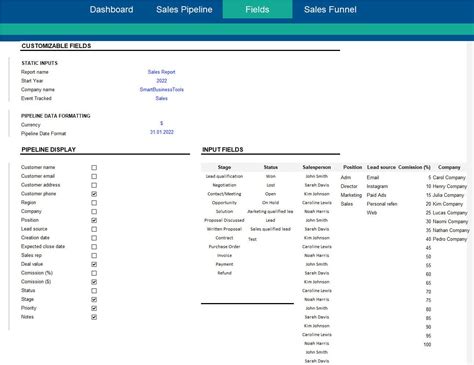The image size is (474, 365).
Task: Select the Pipeline Date Format value
Action: pyautogui.click(x=162, y=132)
